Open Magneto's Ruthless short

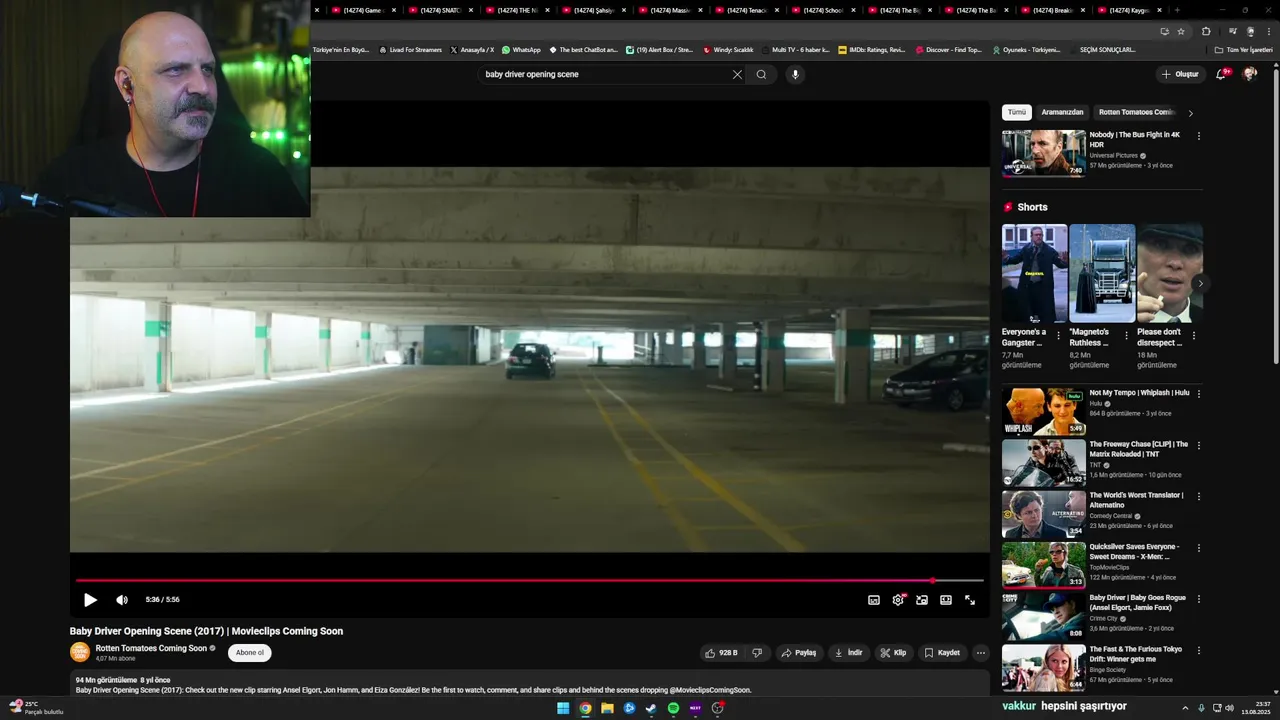point(1102,273)
